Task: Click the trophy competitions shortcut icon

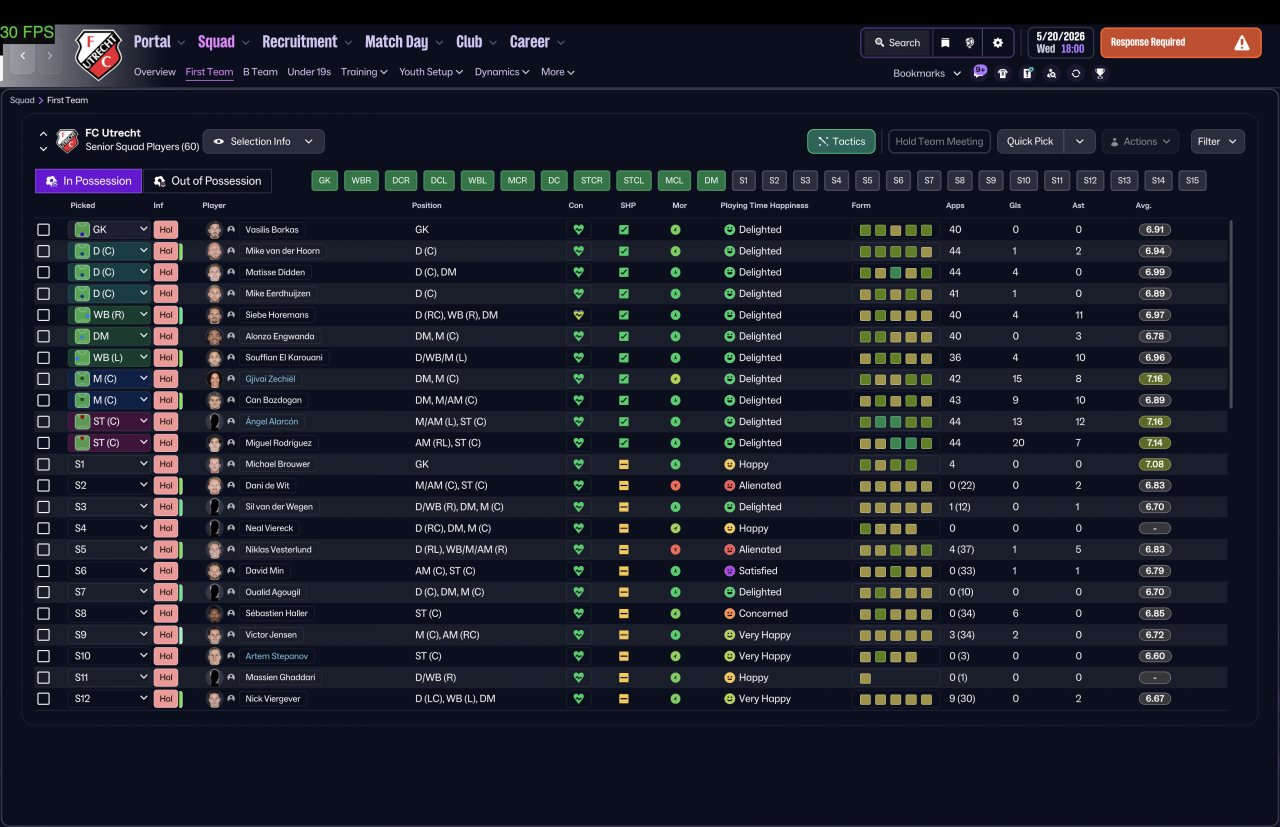Action: [x=1100, y=73]
